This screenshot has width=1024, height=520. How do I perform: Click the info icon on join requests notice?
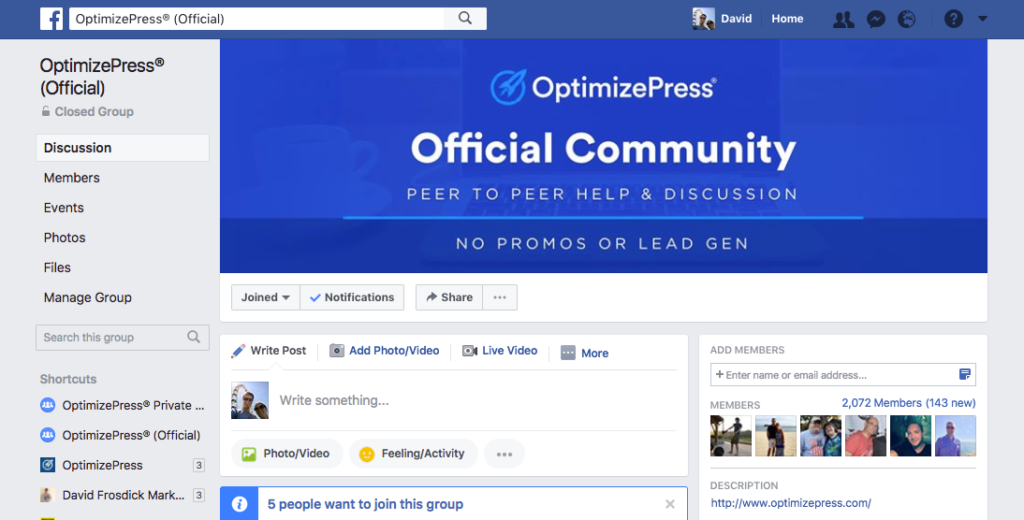pos(240,504)
